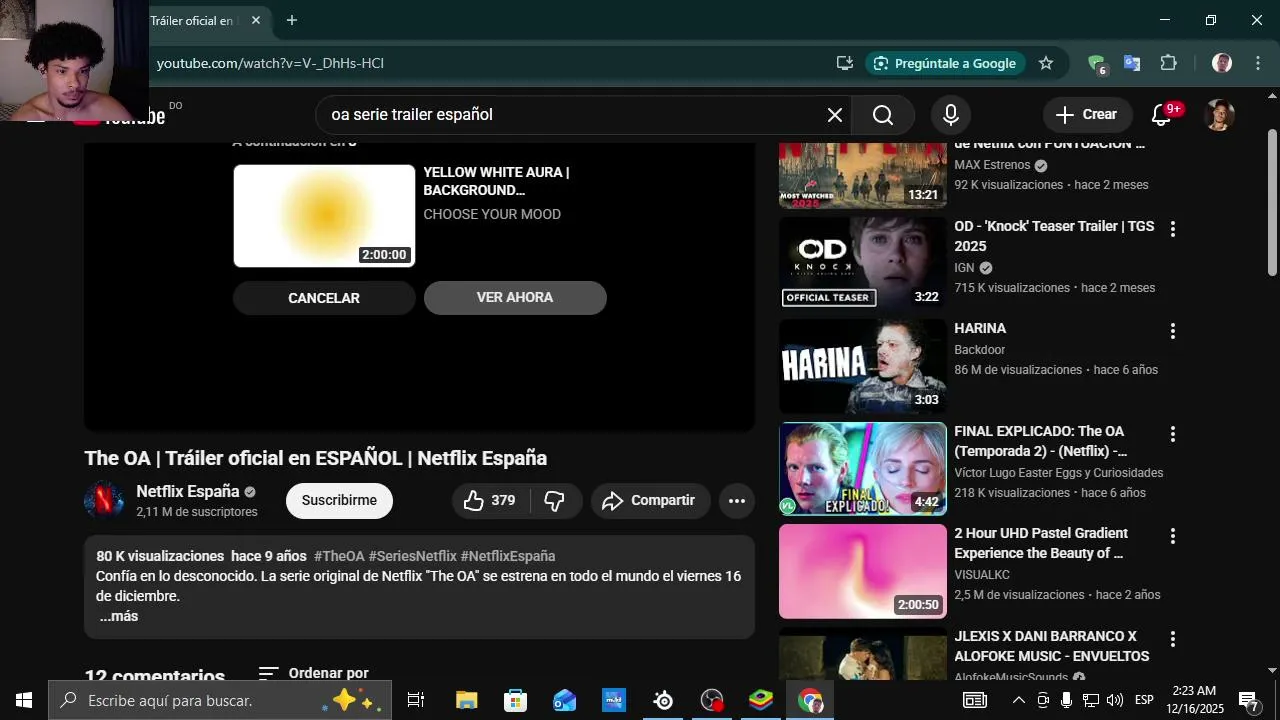
Task: Open a new browser tab with the plus
Action: point(292,20)
